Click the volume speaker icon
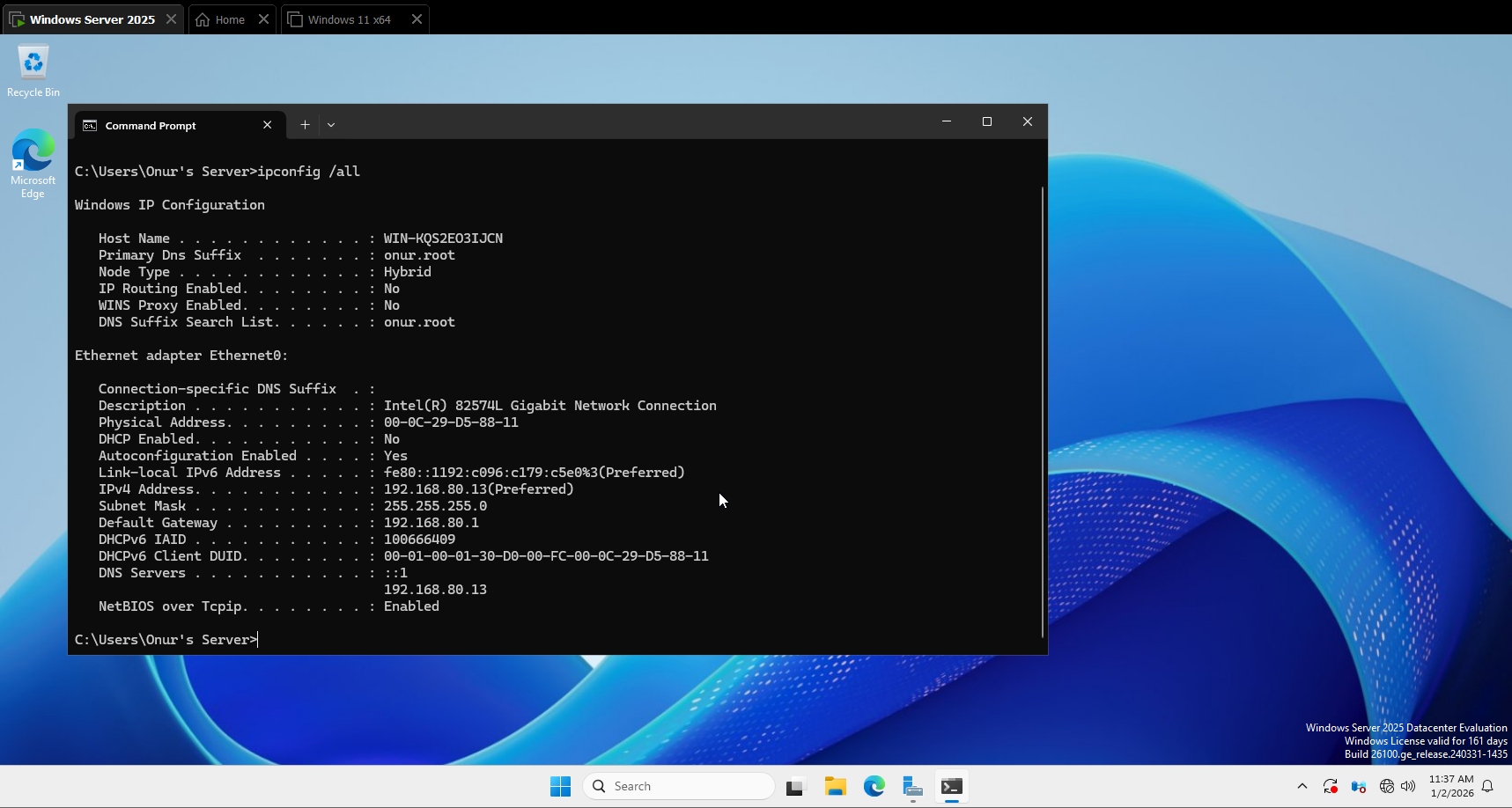This screenshot has width=1512, height=808. coord(1408,786)
